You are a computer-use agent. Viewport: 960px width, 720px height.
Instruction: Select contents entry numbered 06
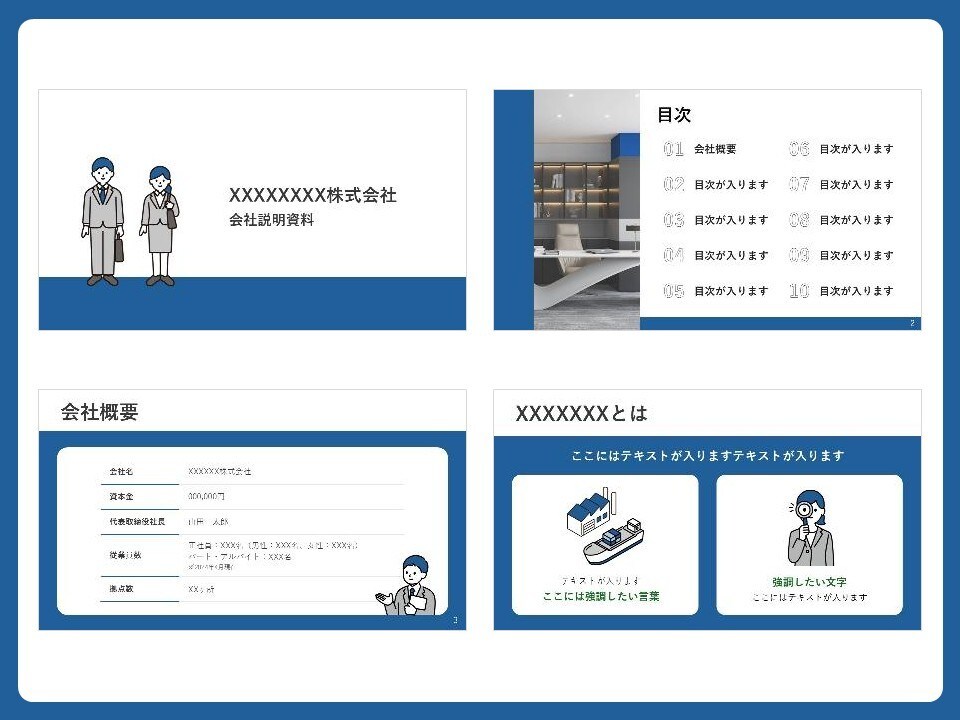pyautogui.click(x=841, y=149)
